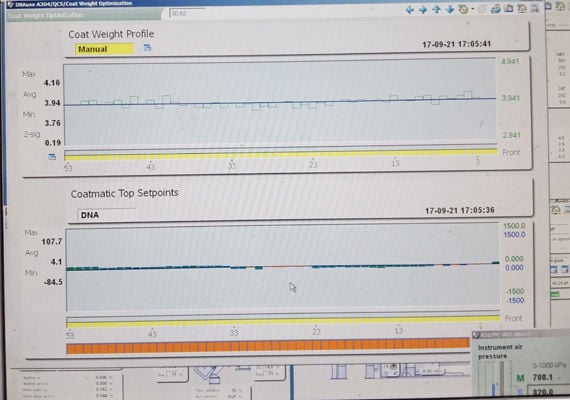Click the green M mode indicator

pos(520,378)
